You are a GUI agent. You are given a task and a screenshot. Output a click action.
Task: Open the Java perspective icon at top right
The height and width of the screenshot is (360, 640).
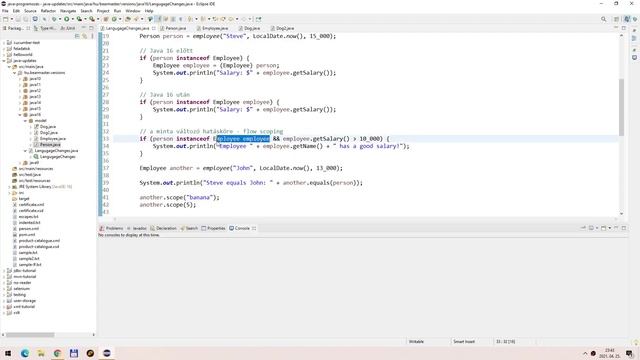coord(627,19)
